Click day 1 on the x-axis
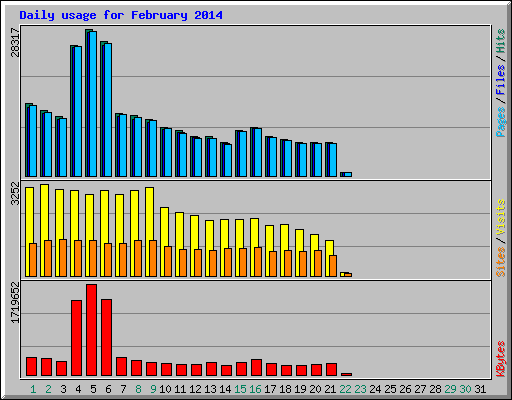This screenshot has width=512, height=400. [x=33, y=389]
